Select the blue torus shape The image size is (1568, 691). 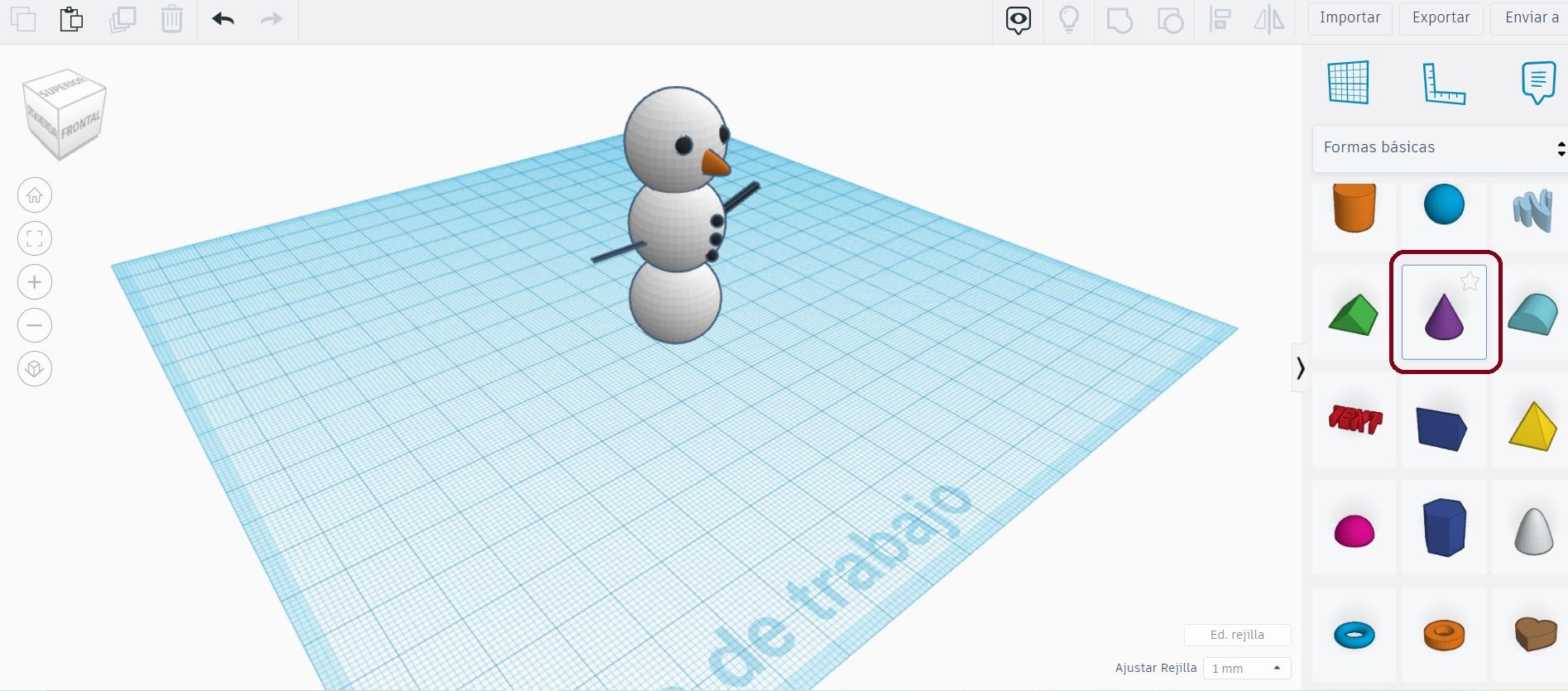[x=1355, y=635]
